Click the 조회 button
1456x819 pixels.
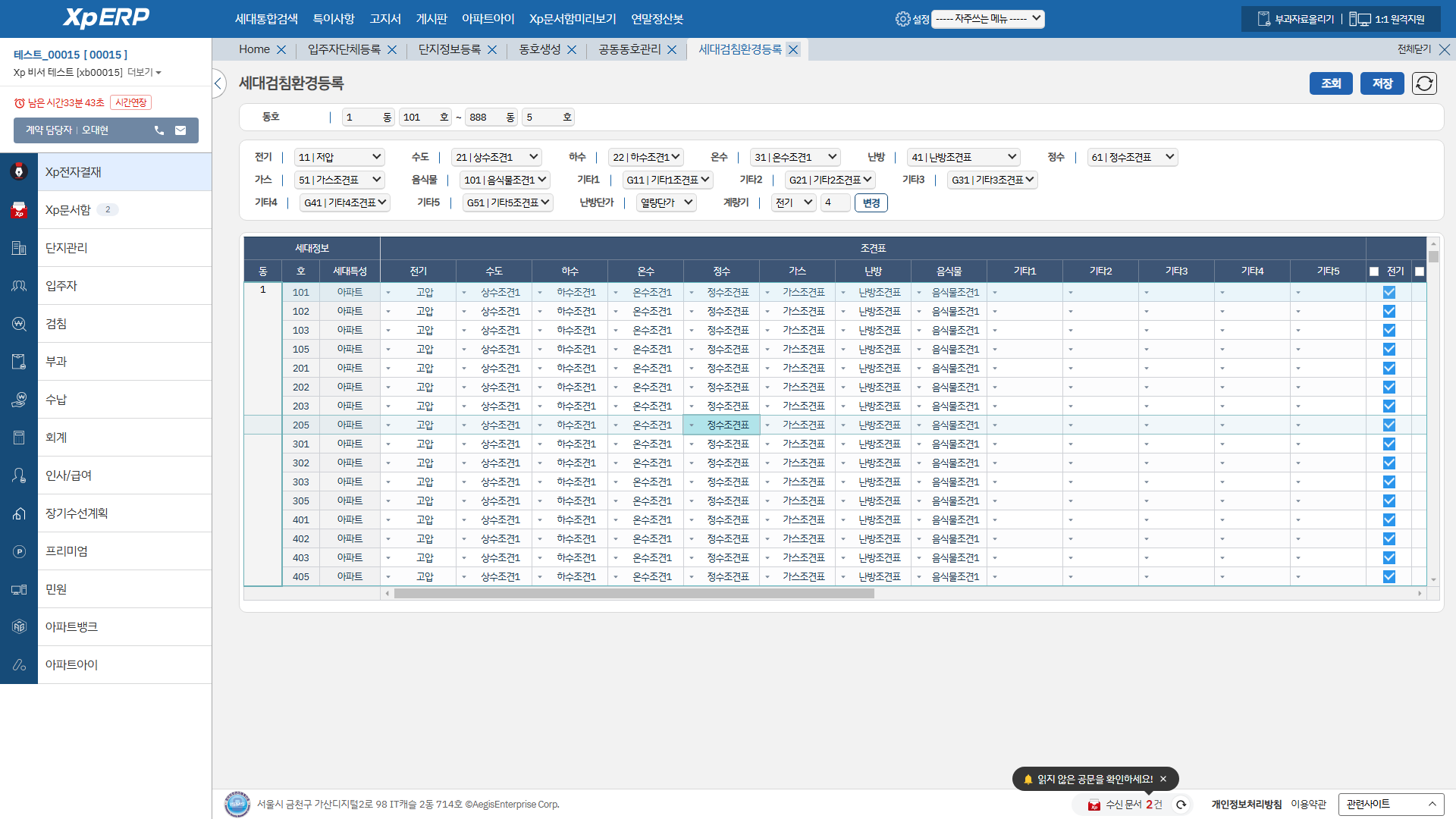(1331, 83)
